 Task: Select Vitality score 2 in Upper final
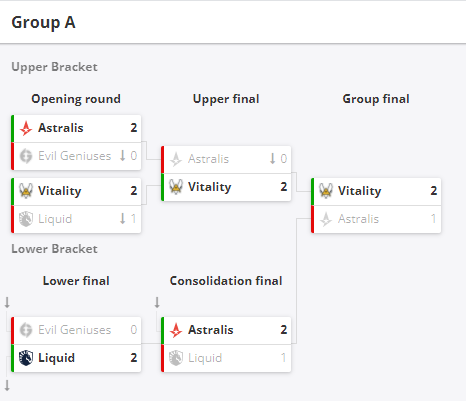284,187
